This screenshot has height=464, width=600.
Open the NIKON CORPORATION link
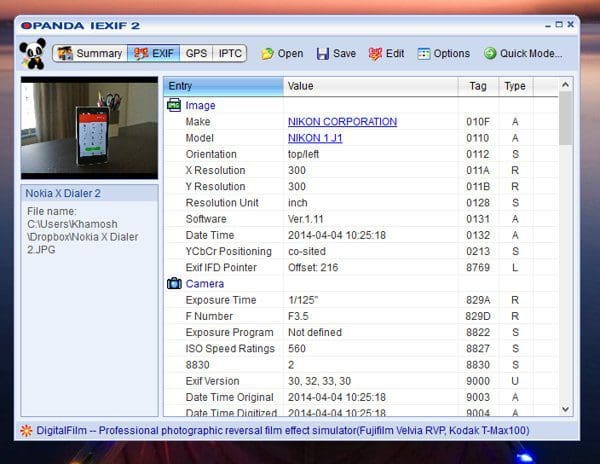pos(342,122)
